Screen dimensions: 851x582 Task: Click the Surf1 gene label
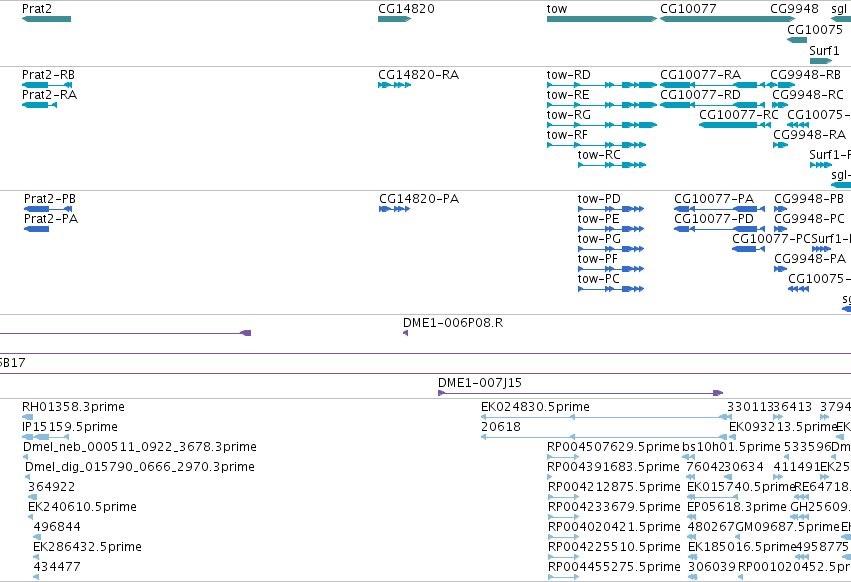tap(824, 51)
